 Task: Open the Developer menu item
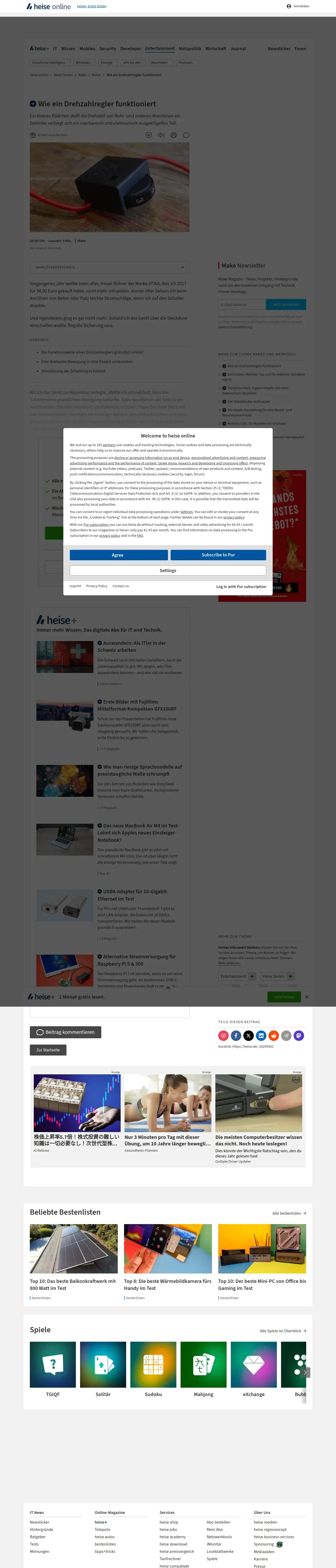pos(131,49)
